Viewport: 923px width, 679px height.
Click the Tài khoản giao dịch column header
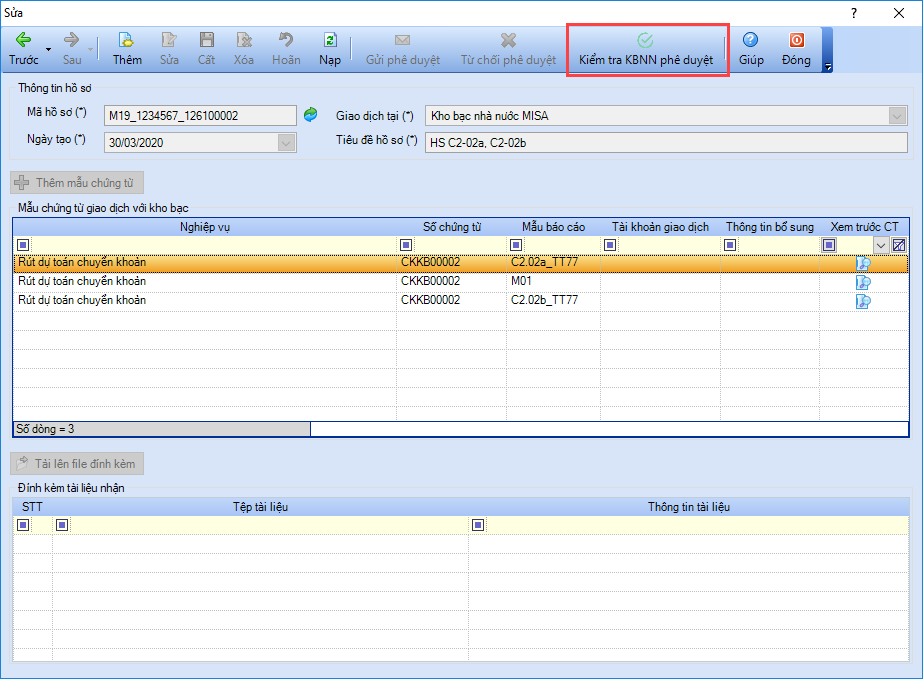tap(660, 227)
